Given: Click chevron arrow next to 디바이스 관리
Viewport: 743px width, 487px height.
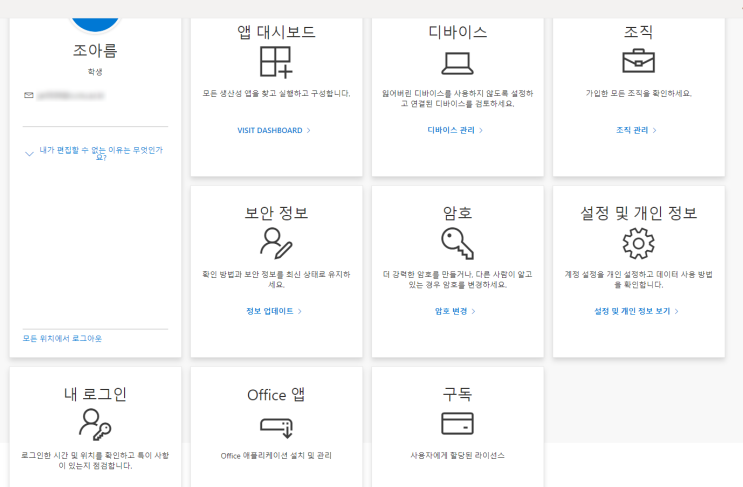Looking at the screenshot, I should pyautogui.click(x=481, y=130).
